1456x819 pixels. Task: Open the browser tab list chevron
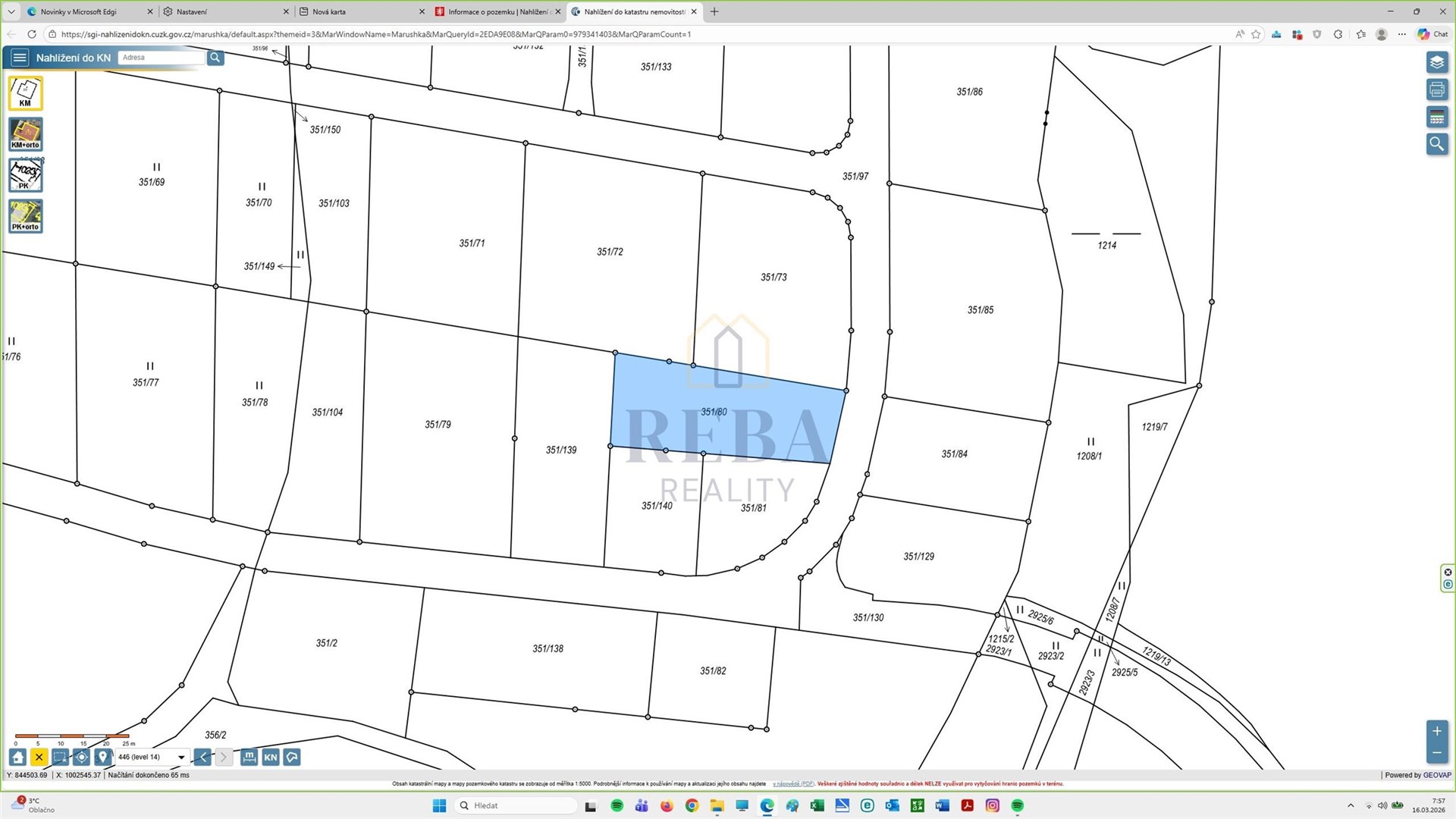pyautogui.click(x=11, y=11)
